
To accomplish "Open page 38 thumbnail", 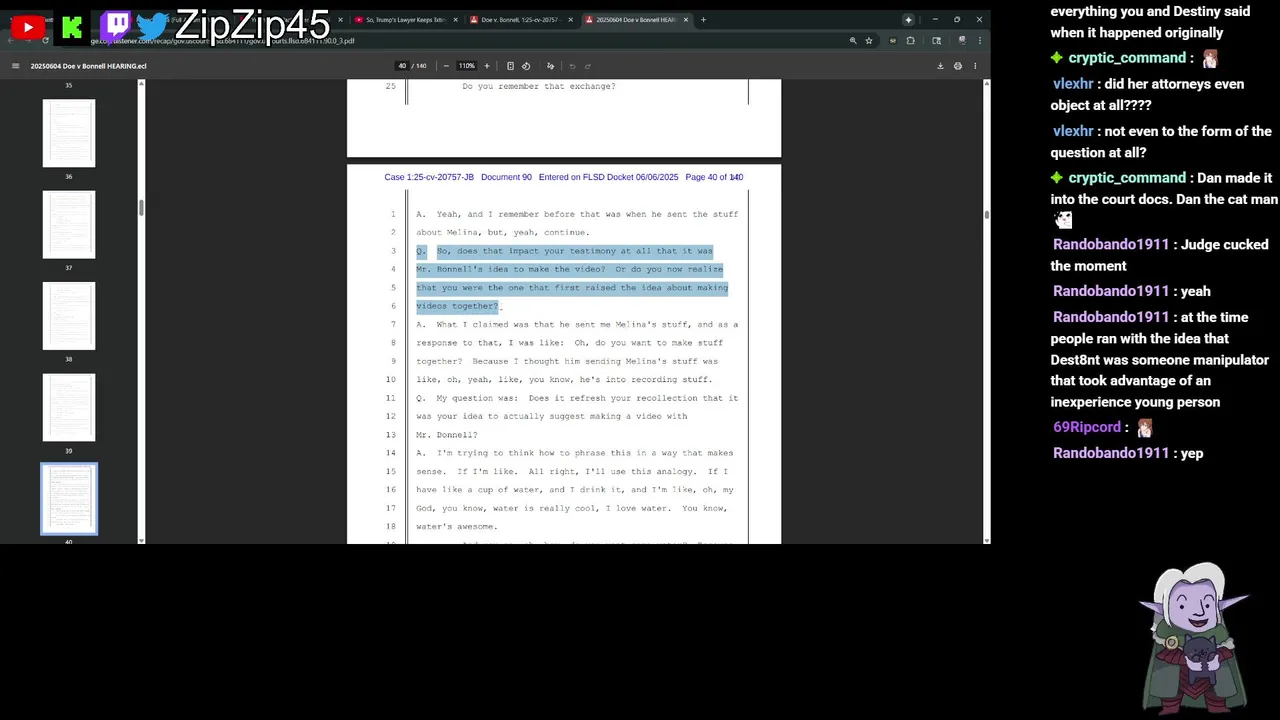I will (x=69, y=316).
